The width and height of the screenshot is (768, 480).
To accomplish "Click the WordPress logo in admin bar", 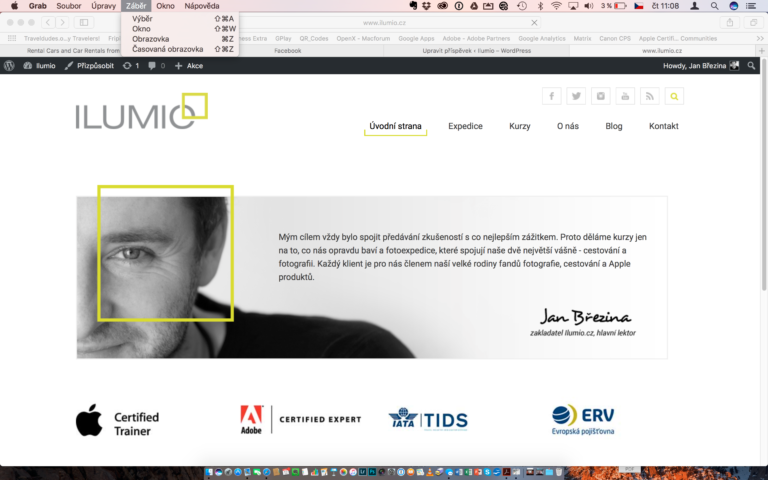I will coord(10,65).
